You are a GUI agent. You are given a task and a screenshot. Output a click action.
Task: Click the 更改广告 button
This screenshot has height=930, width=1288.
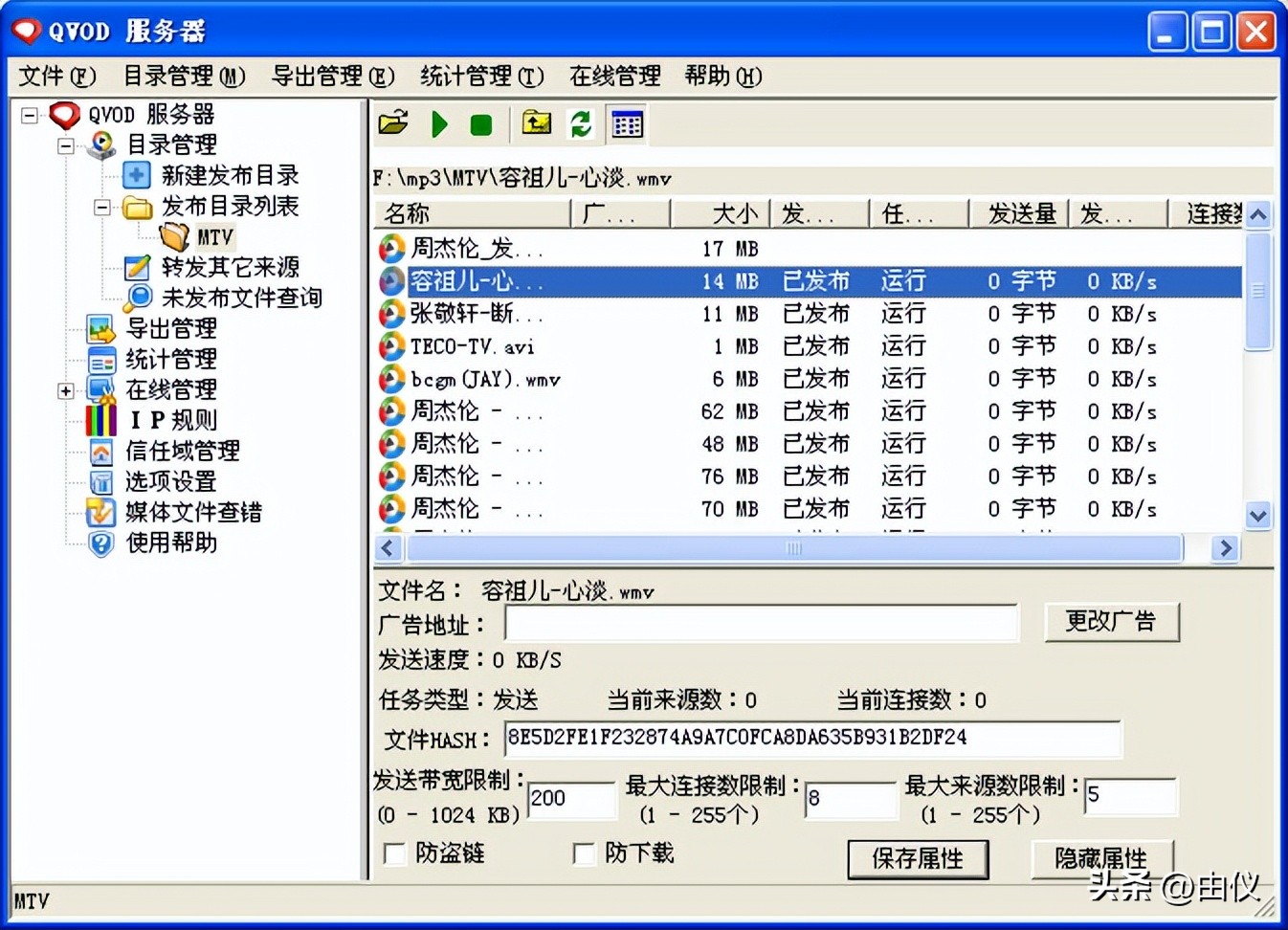[x=1112, y=621]
